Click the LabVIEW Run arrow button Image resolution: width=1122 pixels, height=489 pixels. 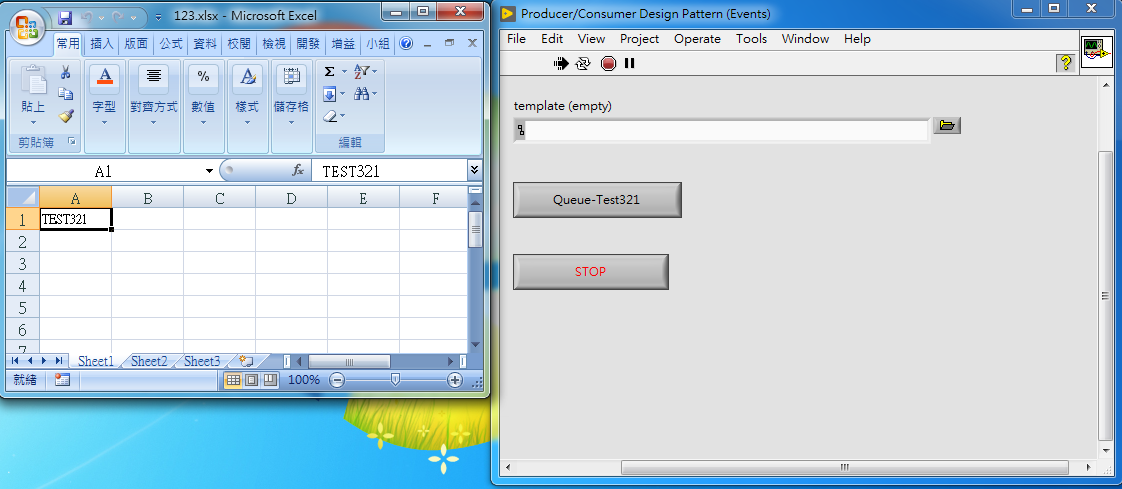click(561, 64)
